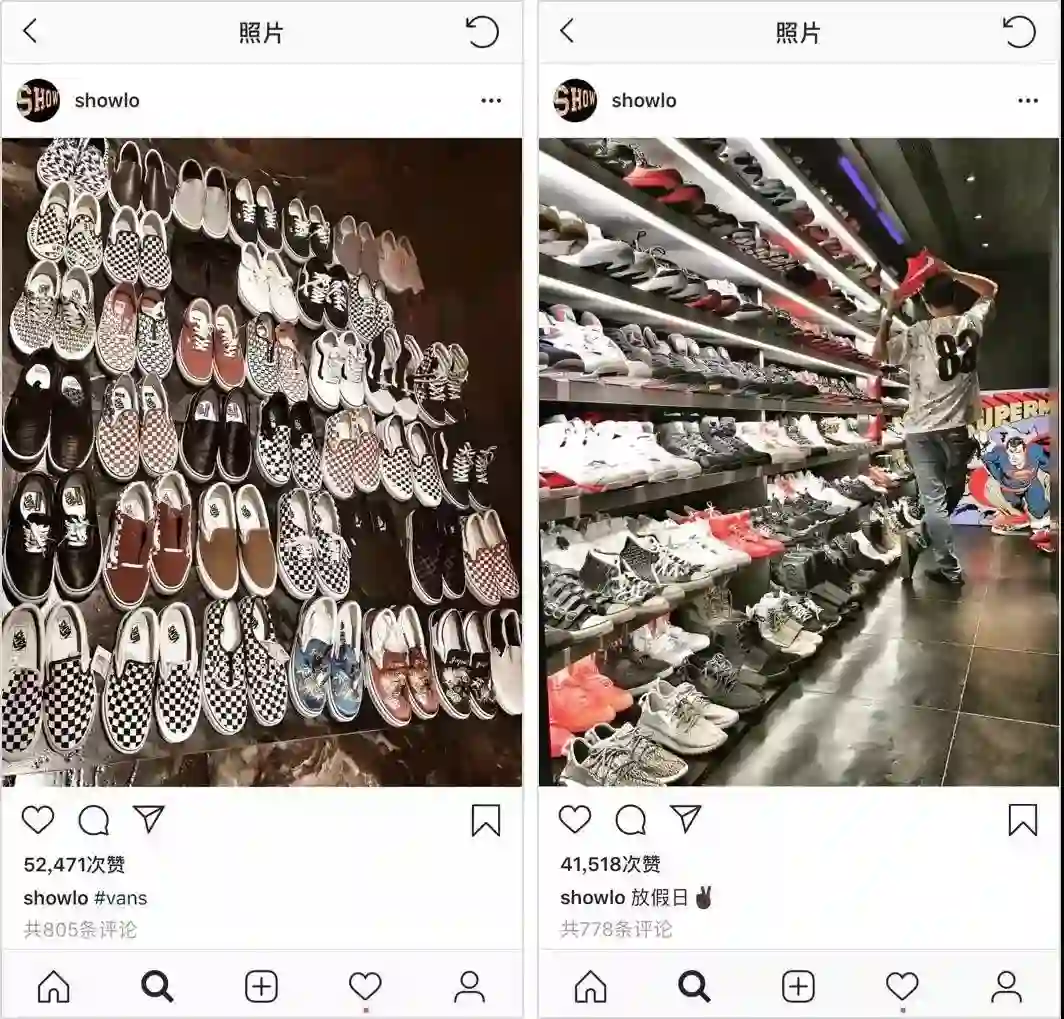This screenshot has width=1064, height=1019.
Task: Go back from the left 照片 screen
Action: click(31, 31)
